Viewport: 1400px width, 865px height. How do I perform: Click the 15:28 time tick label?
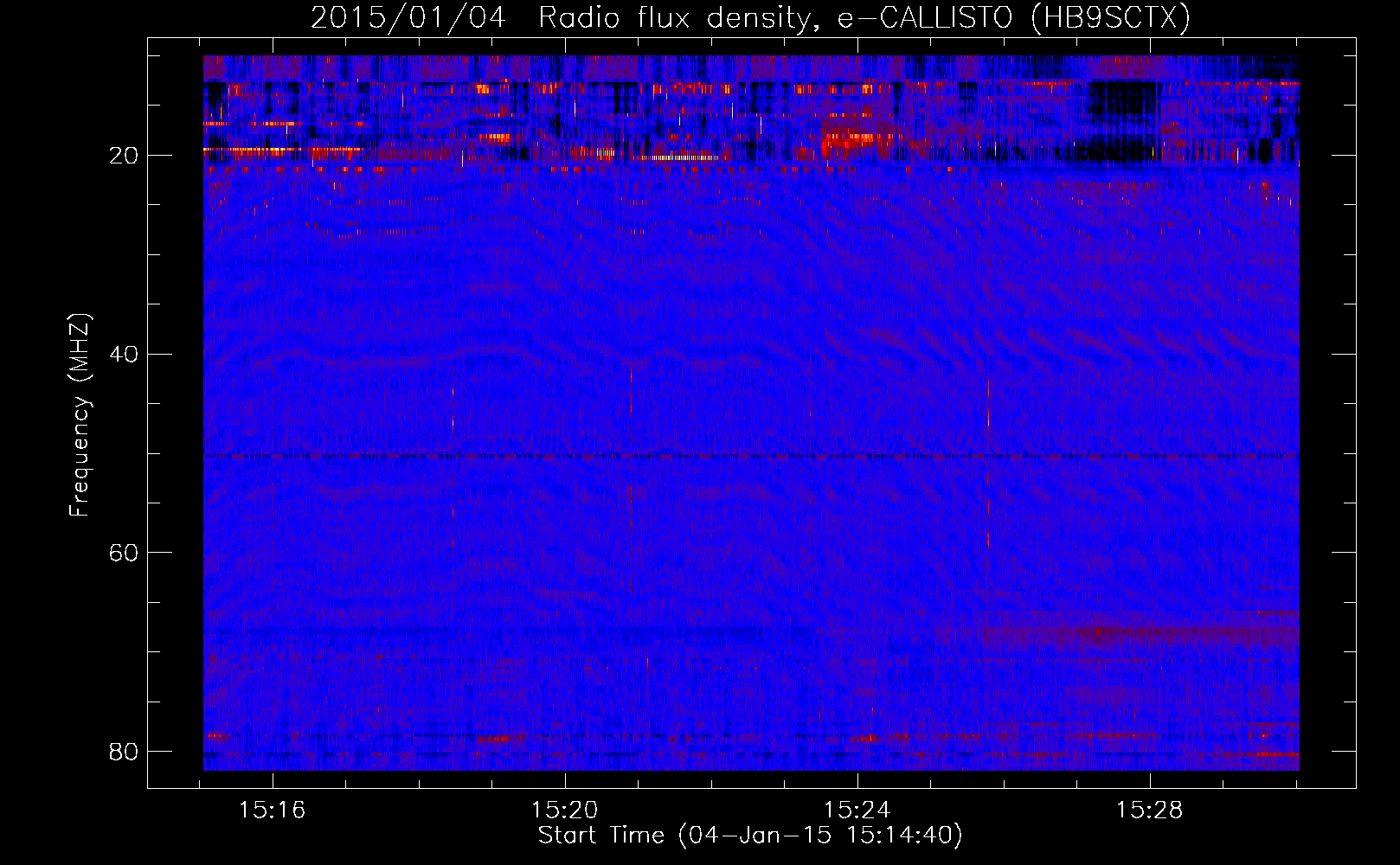pyautogui.click(x=1149, y=811)
